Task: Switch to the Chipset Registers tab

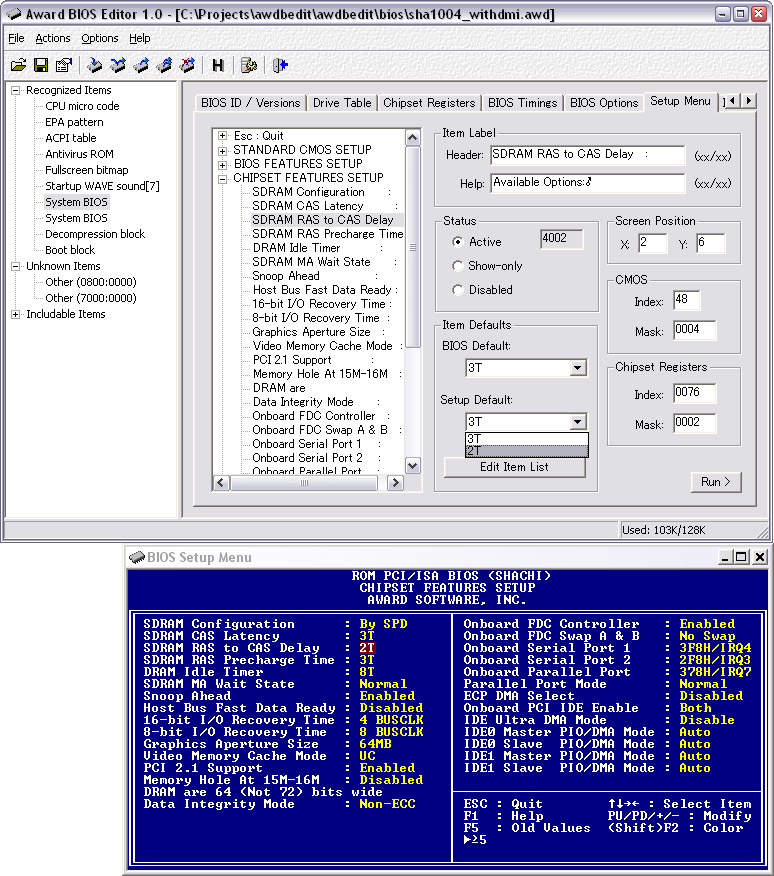Action: pos(429,103)
